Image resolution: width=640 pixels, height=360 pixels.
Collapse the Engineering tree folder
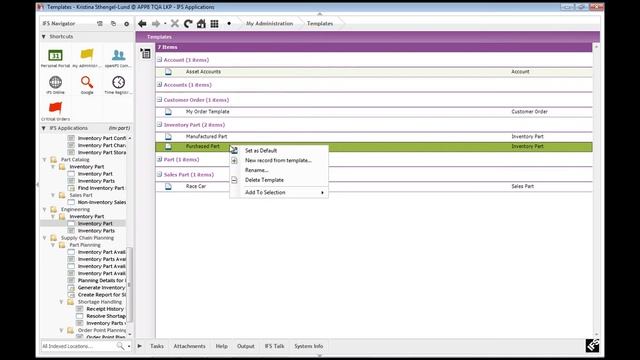(44, 209)
